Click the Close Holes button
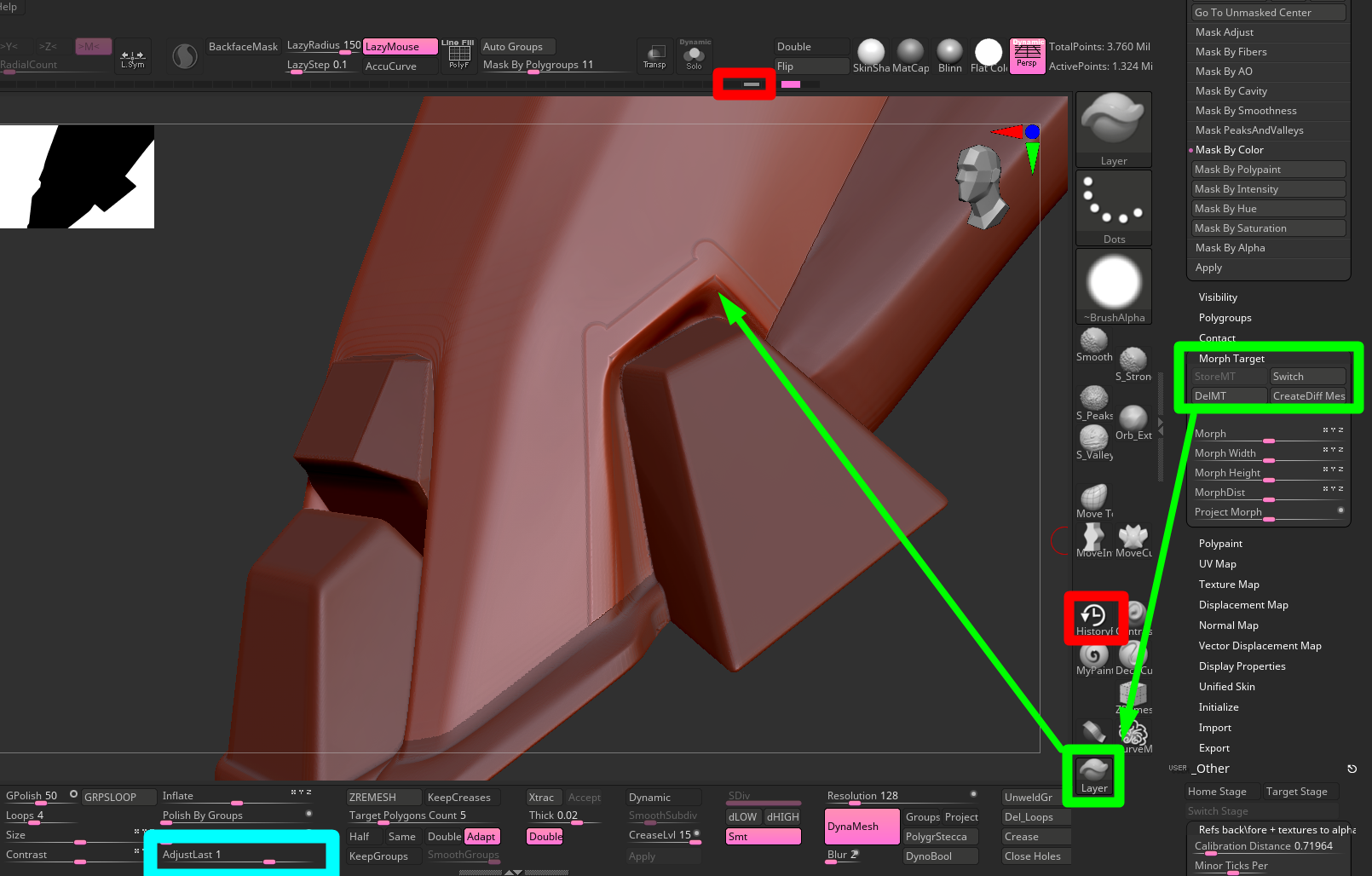 (1036, 856)
